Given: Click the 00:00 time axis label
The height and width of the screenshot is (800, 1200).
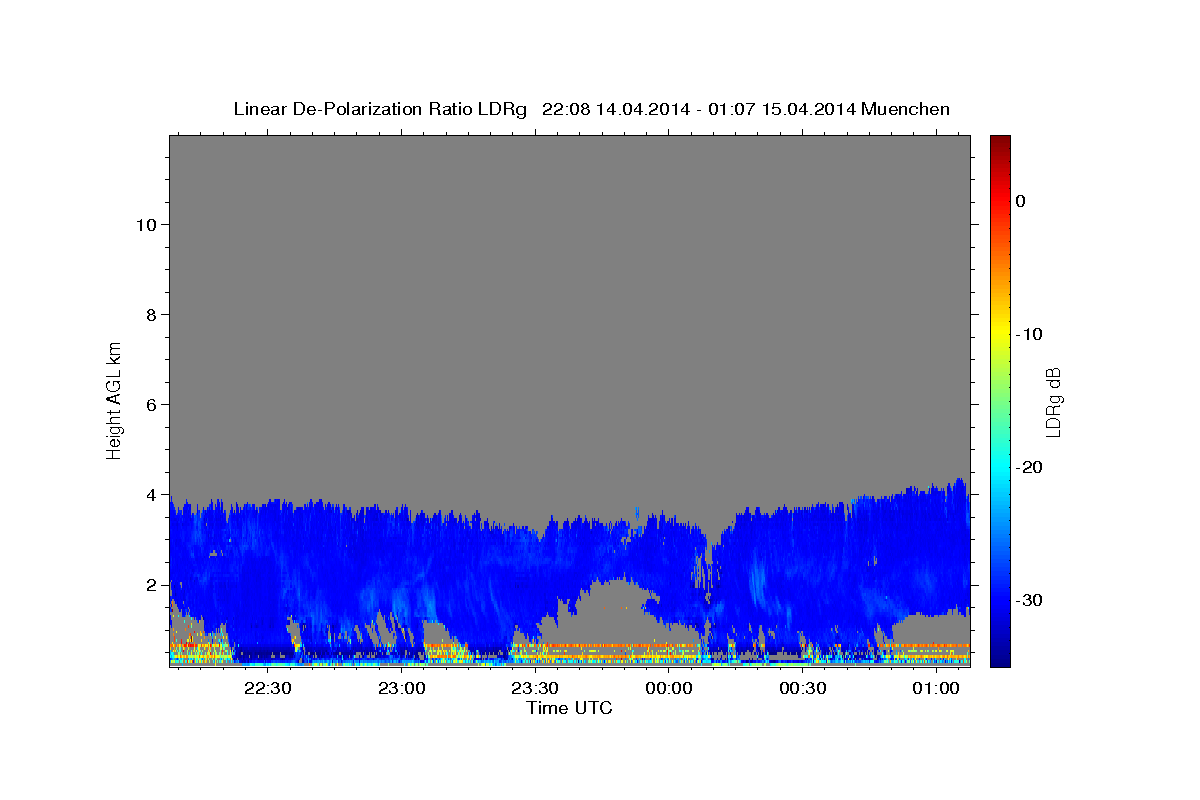Looking at the screenshot, I should [x=669, y=688].
